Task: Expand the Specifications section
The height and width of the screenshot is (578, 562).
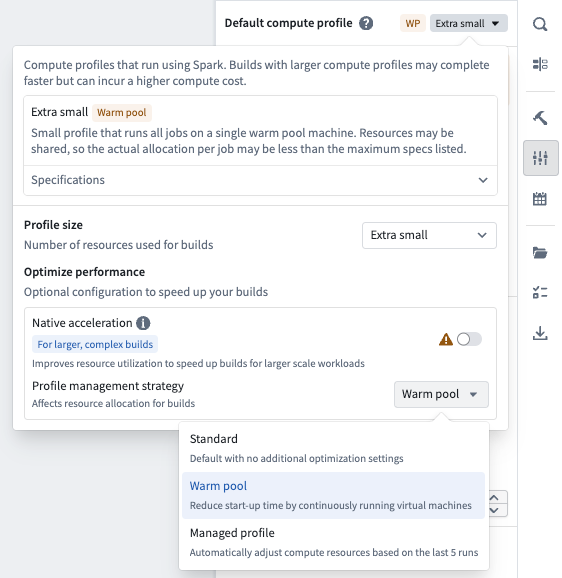Action: click(261, 180)
